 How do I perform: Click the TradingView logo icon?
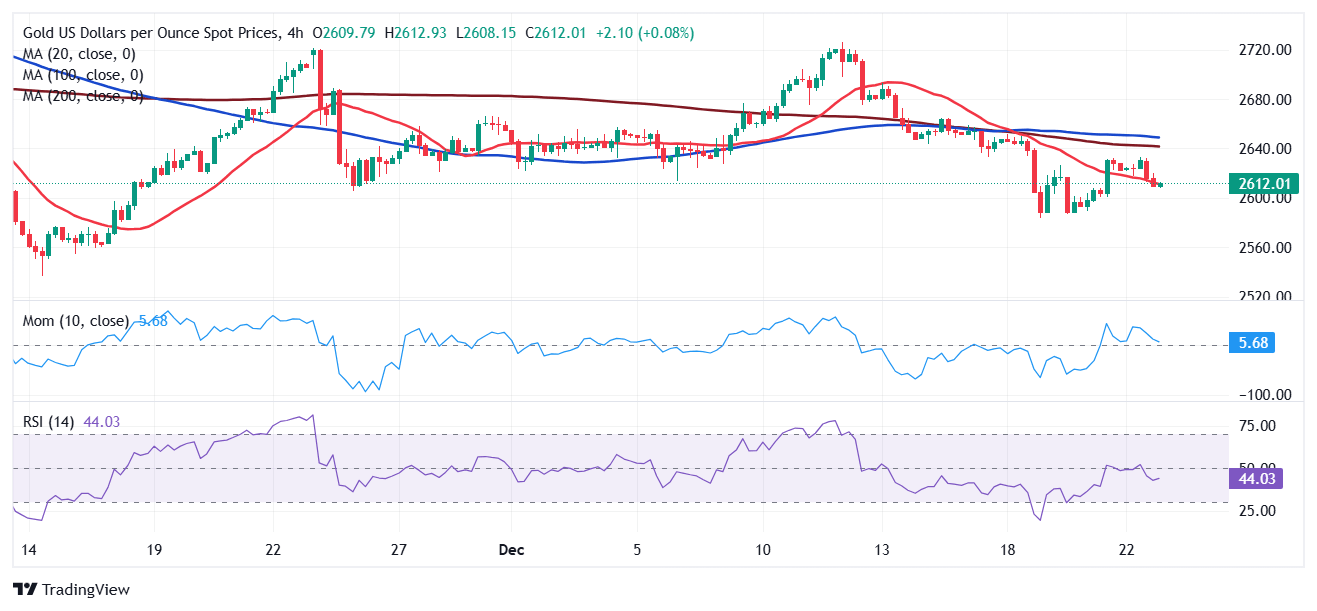click(24, 589)
